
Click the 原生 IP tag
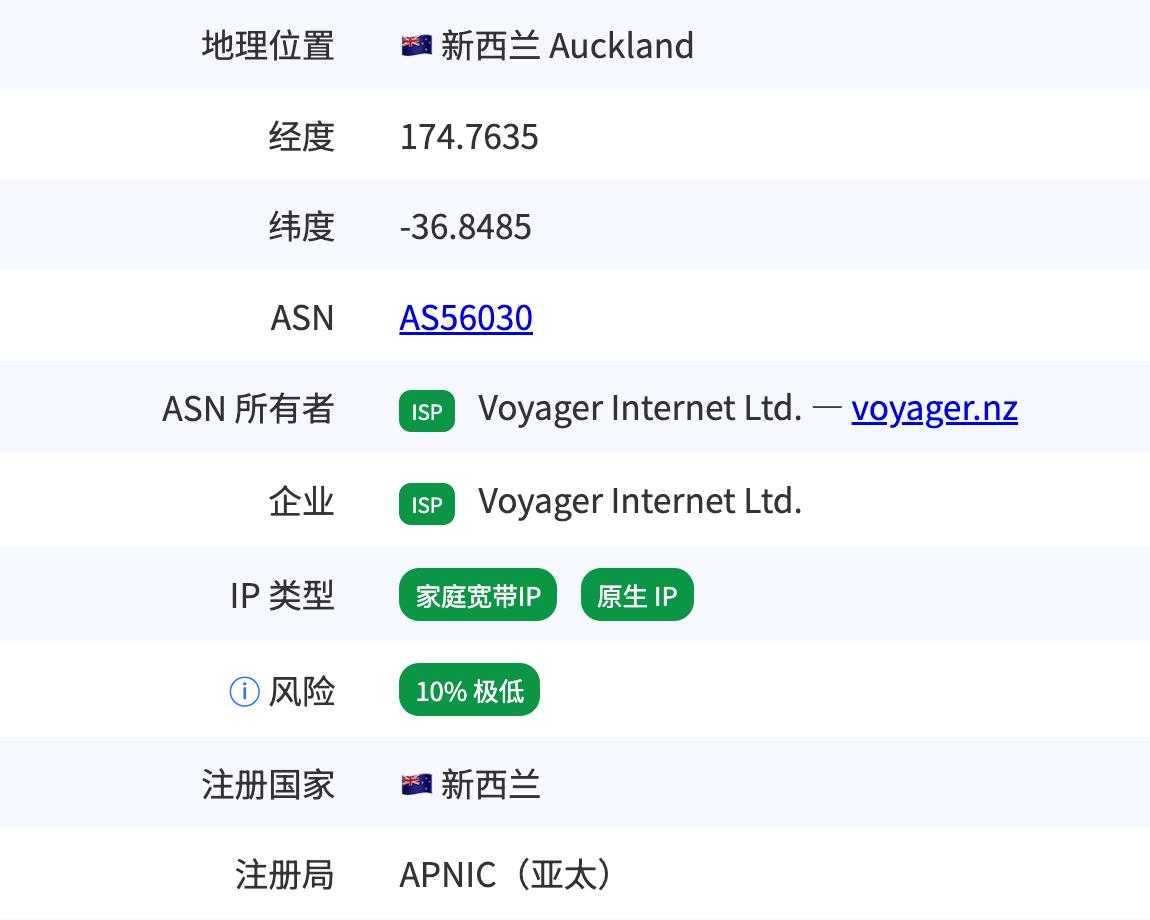[637, 595]
